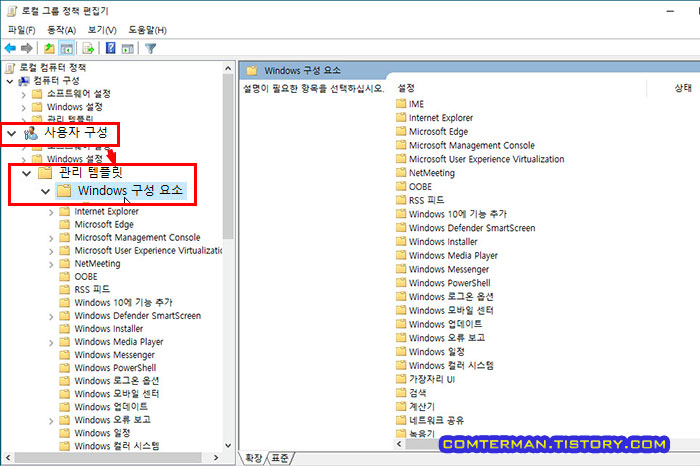The width and height of the screenshot is (700, 466).
Task: Toggle the Show/Hide console tree icon
Action: (x=67, y=48)
